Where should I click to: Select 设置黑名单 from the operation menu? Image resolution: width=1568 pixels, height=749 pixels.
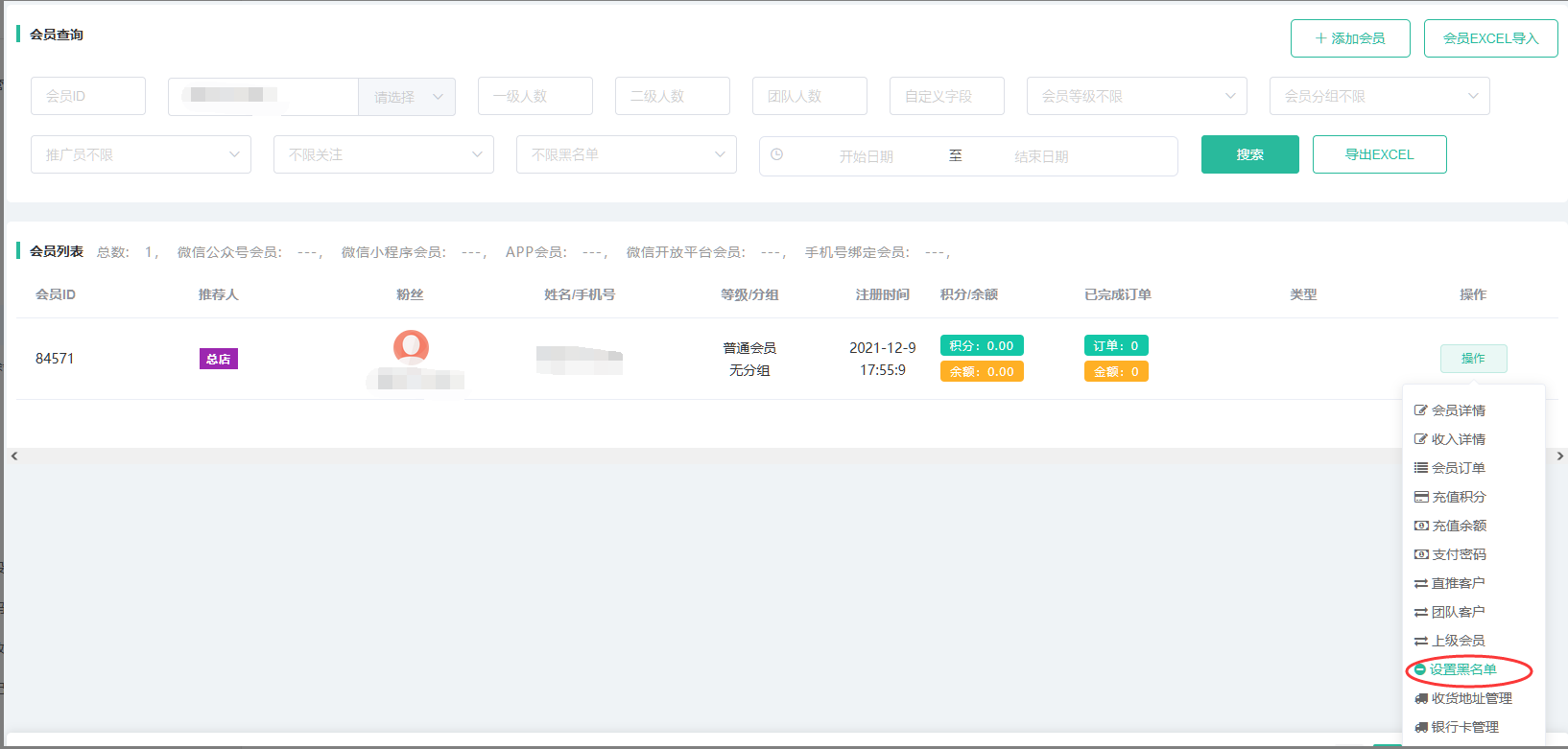coord(1462,669)
